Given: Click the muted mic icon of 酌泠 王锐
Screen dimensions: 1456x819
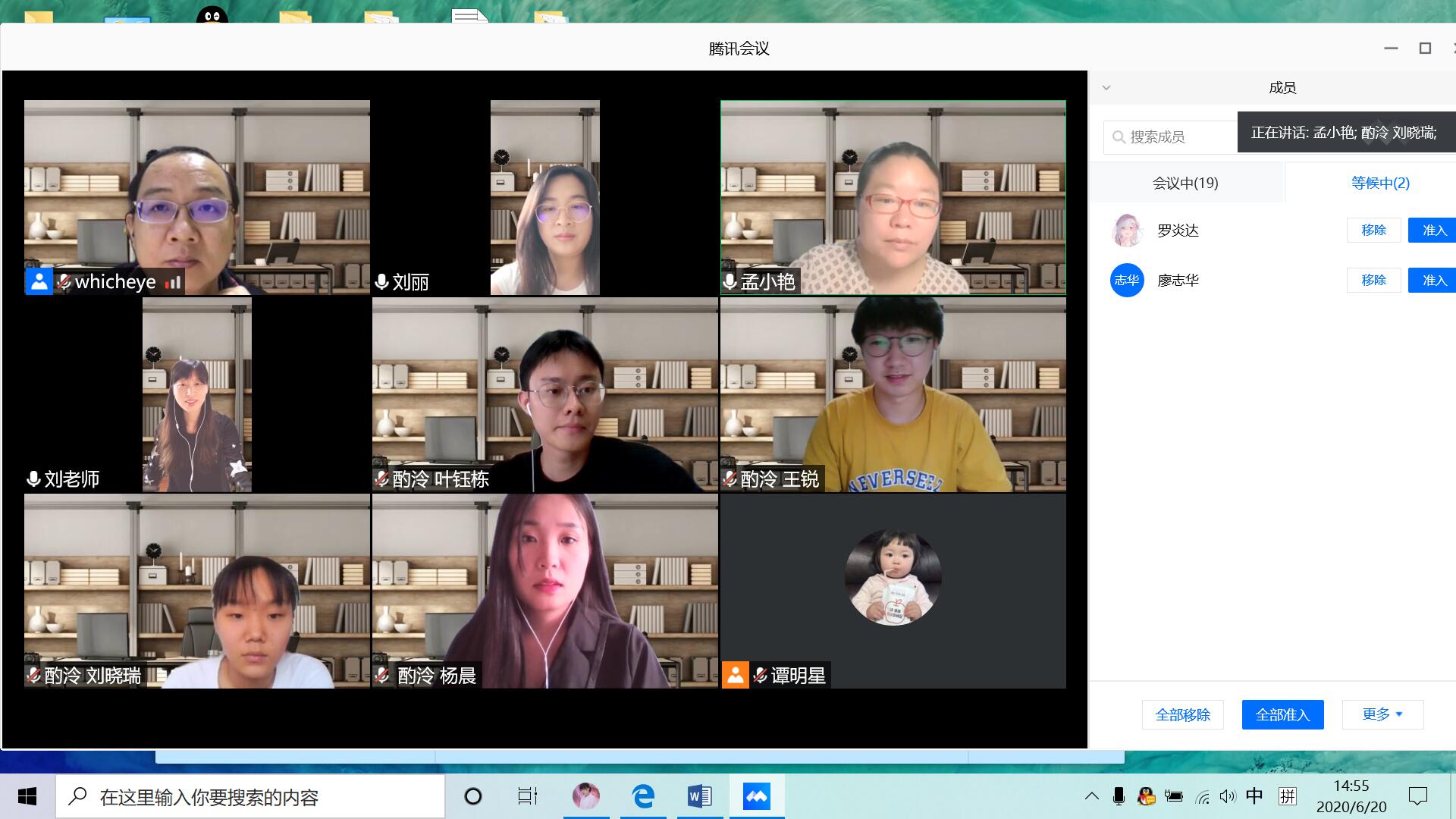Looking at the screenshot, I should (x=730, y=479).
